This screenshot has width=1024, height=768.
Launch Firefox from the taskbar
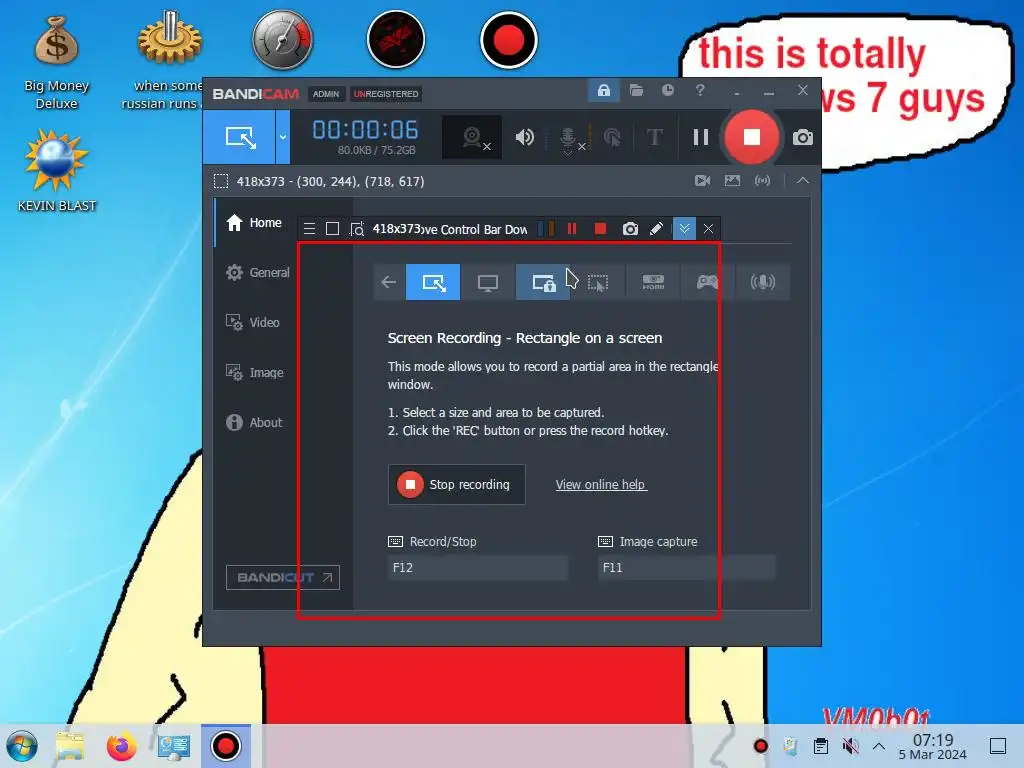(x=121, y=746)
